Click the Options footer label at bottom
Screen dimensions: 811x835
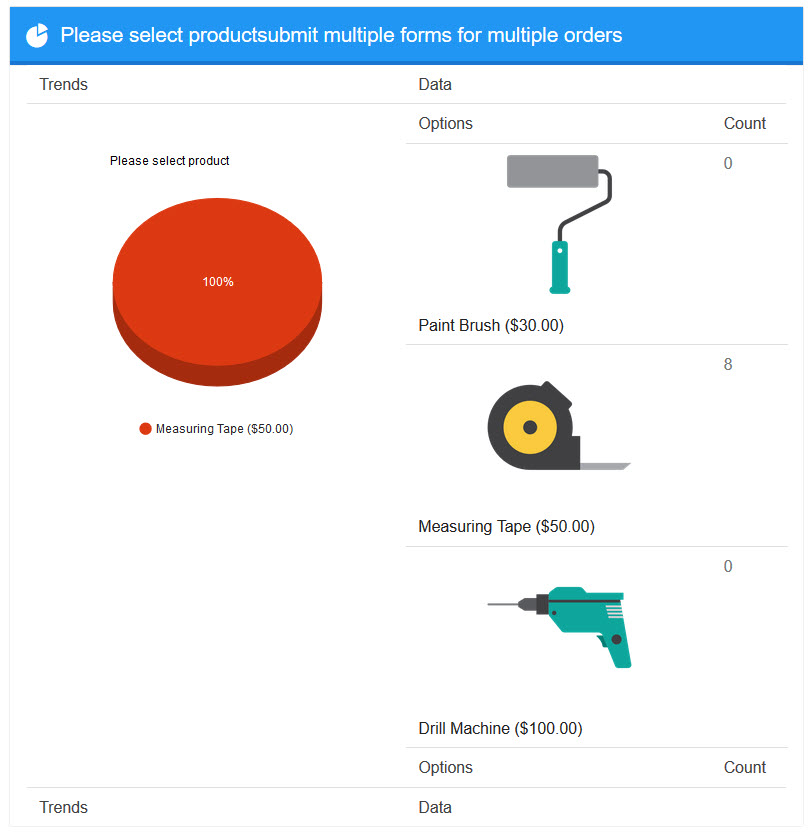446,767
